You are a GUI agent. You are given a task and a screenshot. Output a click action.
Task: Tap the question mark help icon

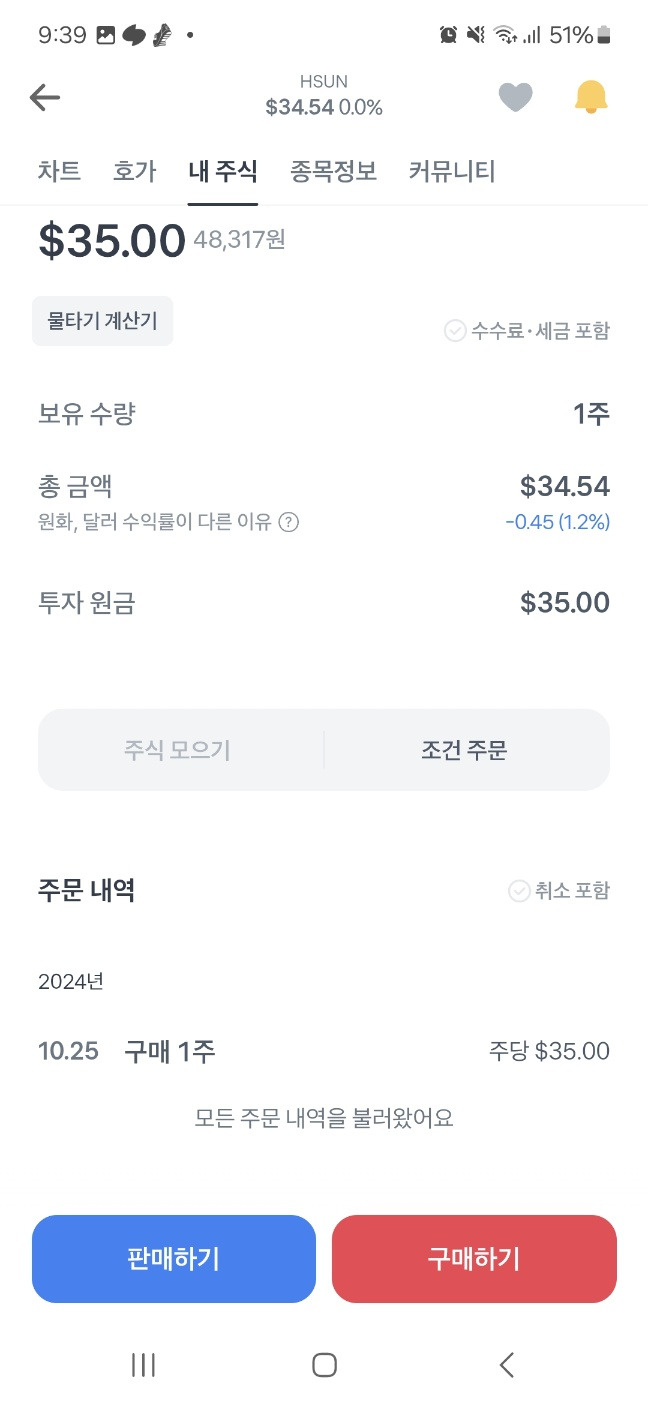tap(288, 522)
